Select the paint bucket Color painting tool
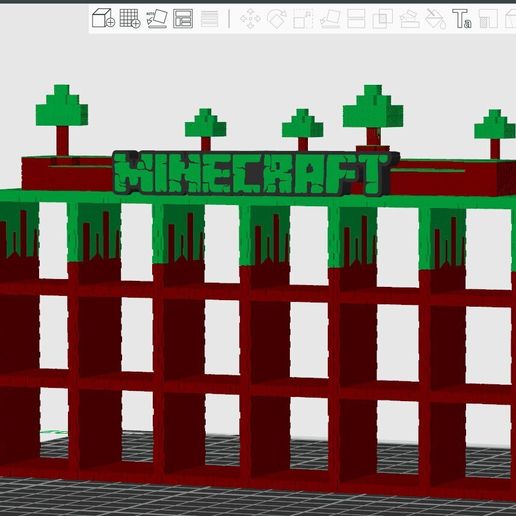Image resolution: width=516 pixels, height=516 pixels. 436,19
